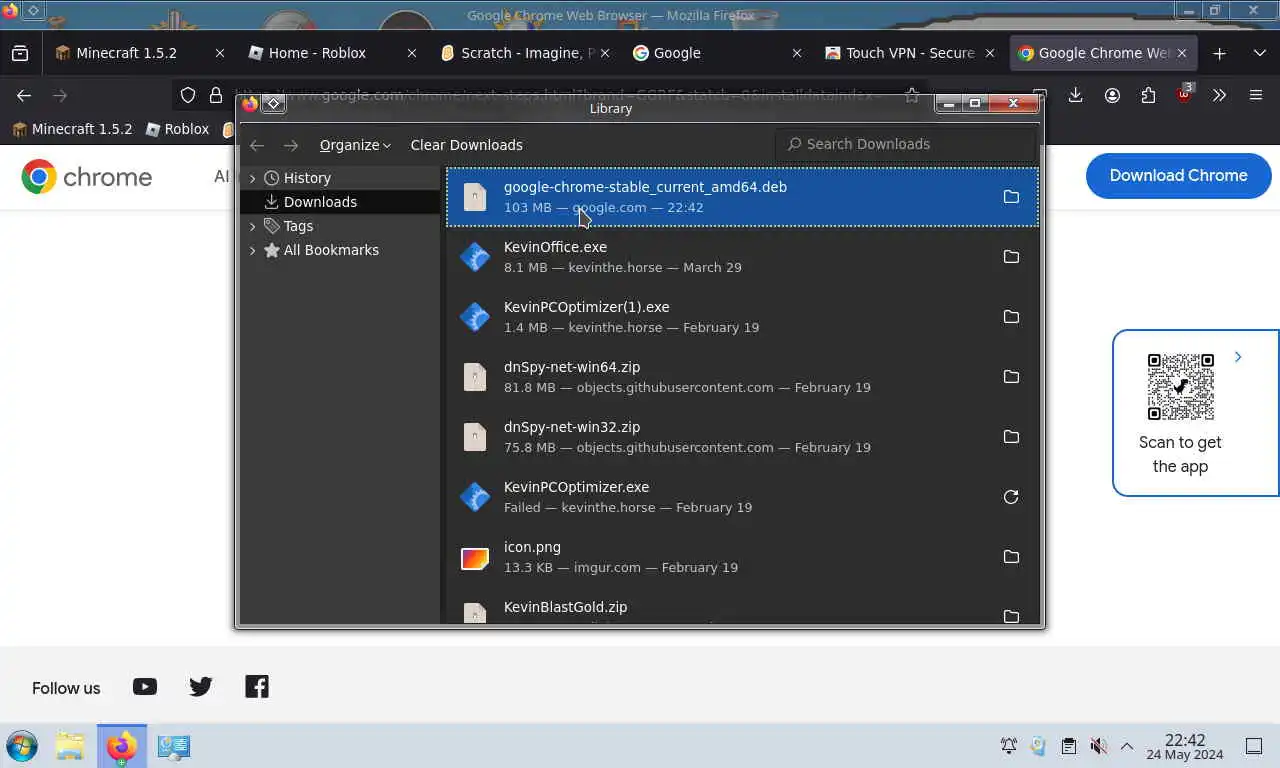Image resolution: width=1280 pixels, height=768 pixels.
Task: Select the KevinPCOptimizer(1).exe download entry
Action: [742, 317]
